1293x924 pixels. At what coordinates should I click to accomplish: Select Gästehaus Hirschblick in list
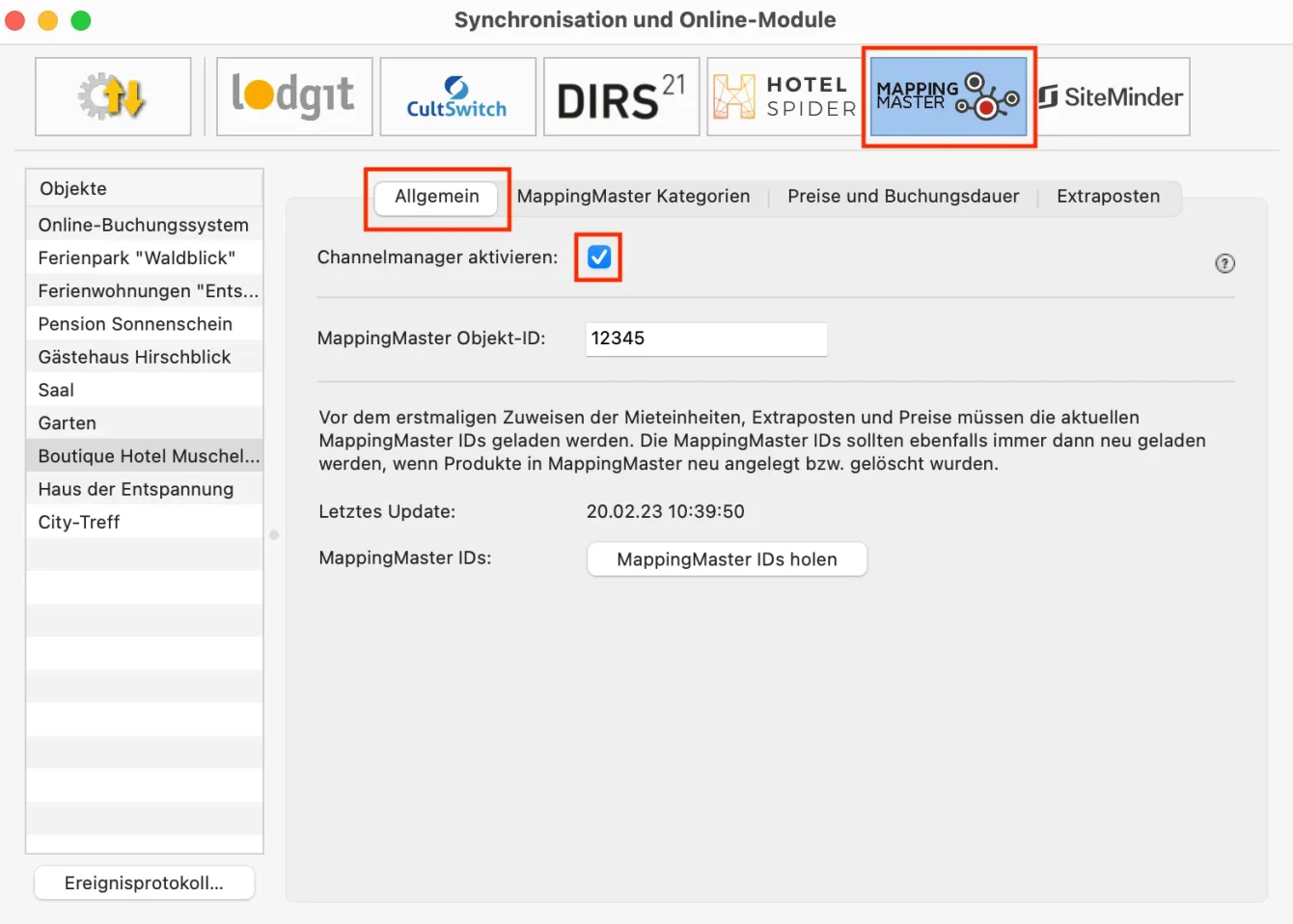coord(145,357)
